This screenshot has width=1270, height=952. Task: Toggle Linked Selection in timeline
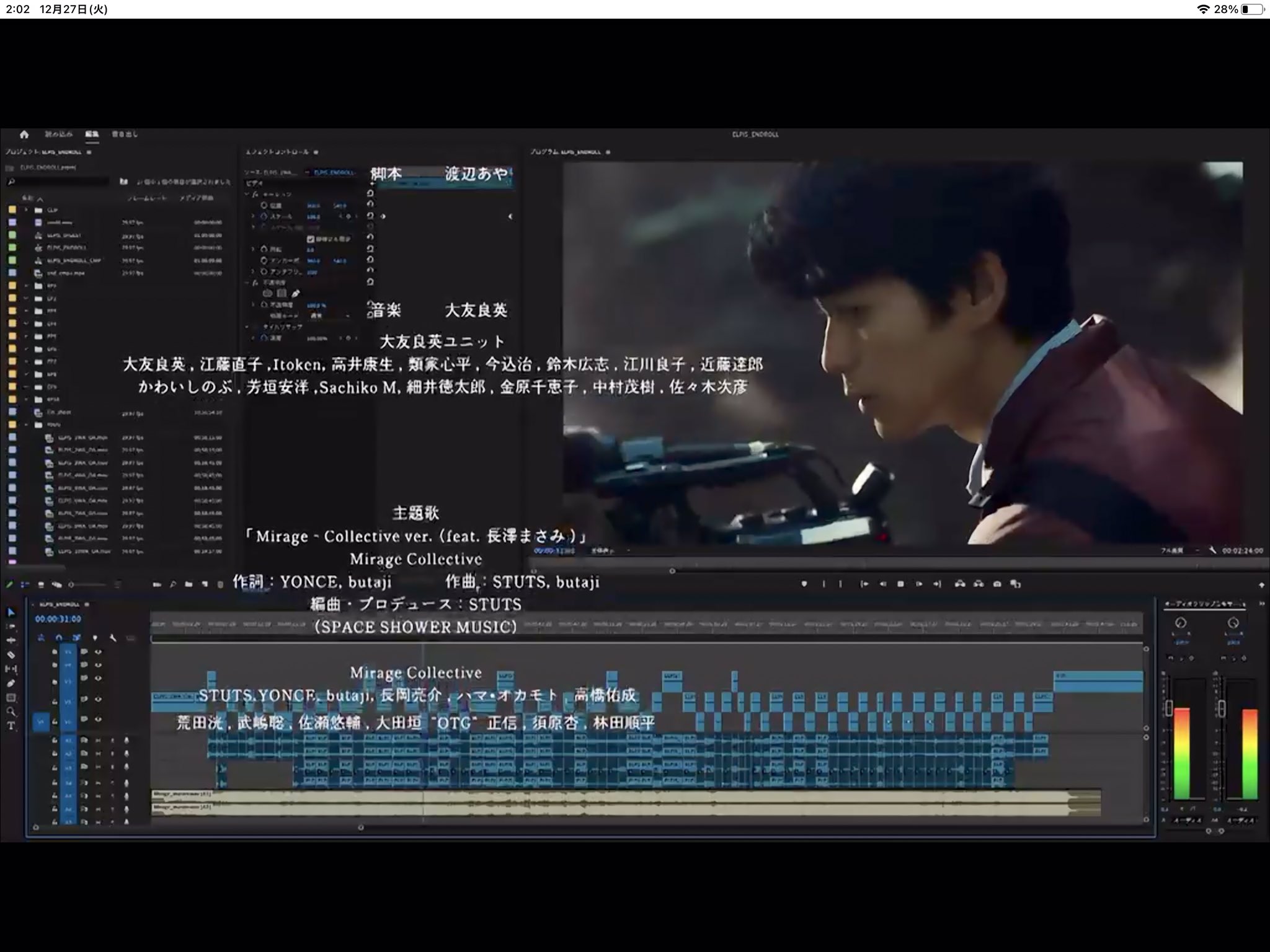coord(76,637)
